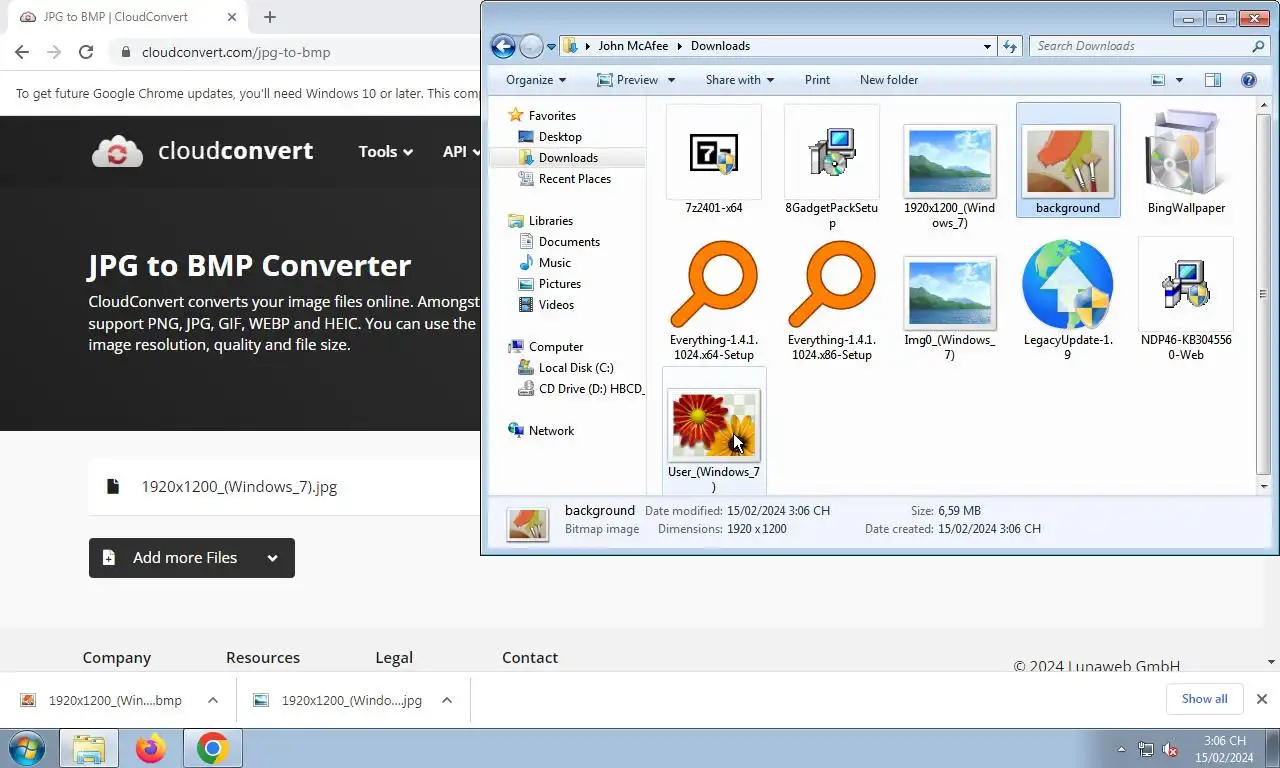
Task: Click the muted volume tray icon
Action: pos(1170,749)
